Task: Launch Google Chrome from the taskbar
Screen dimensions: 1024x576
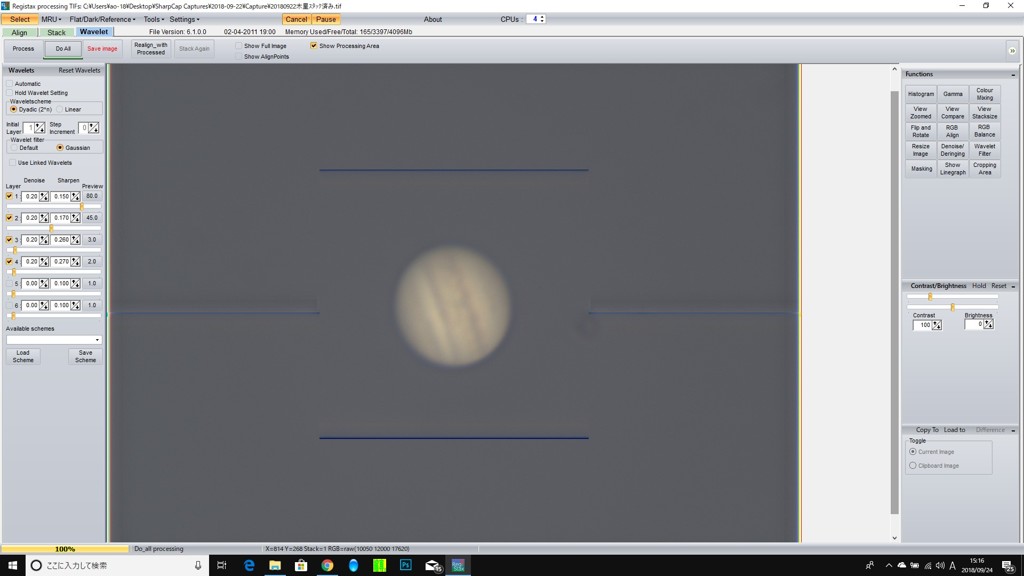Action: point(327,565)
